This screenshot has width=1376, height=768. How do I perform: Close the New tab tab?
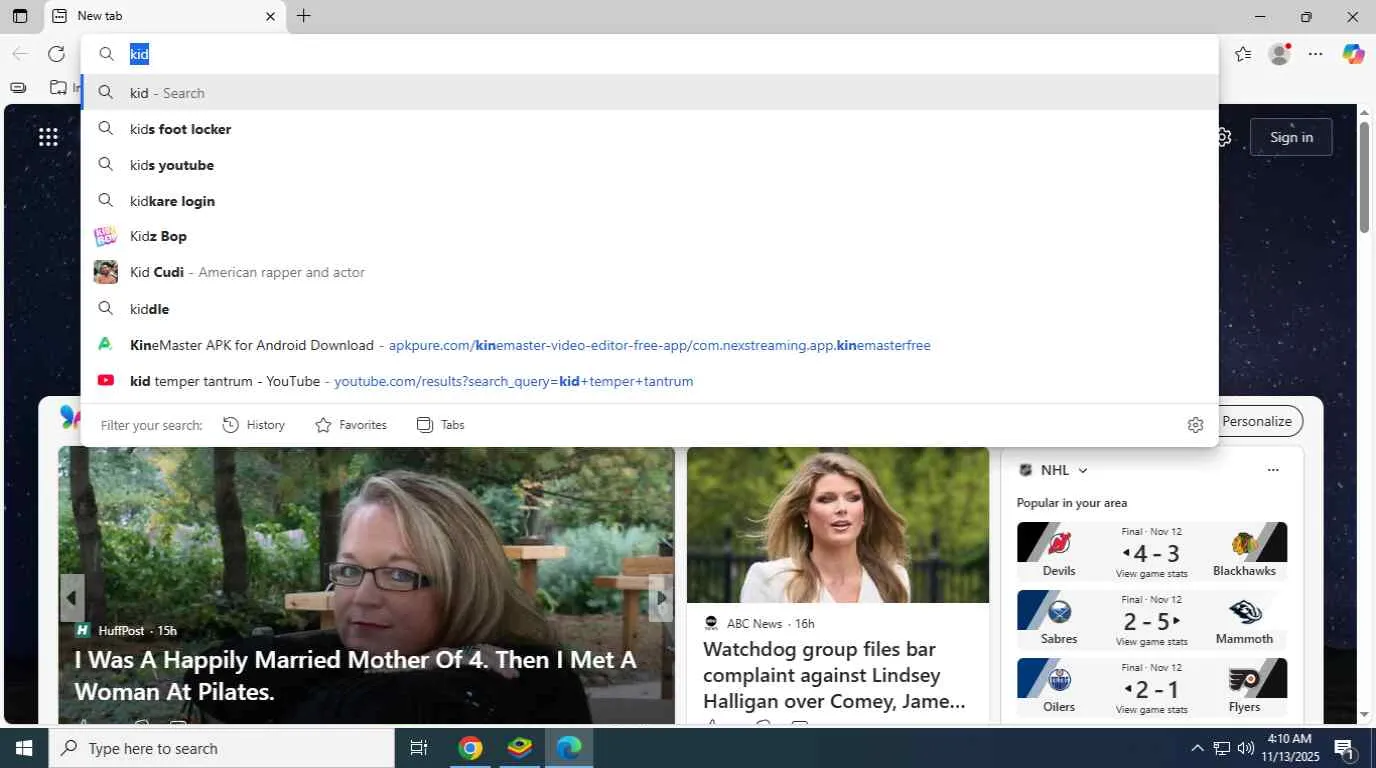[270, 16]
